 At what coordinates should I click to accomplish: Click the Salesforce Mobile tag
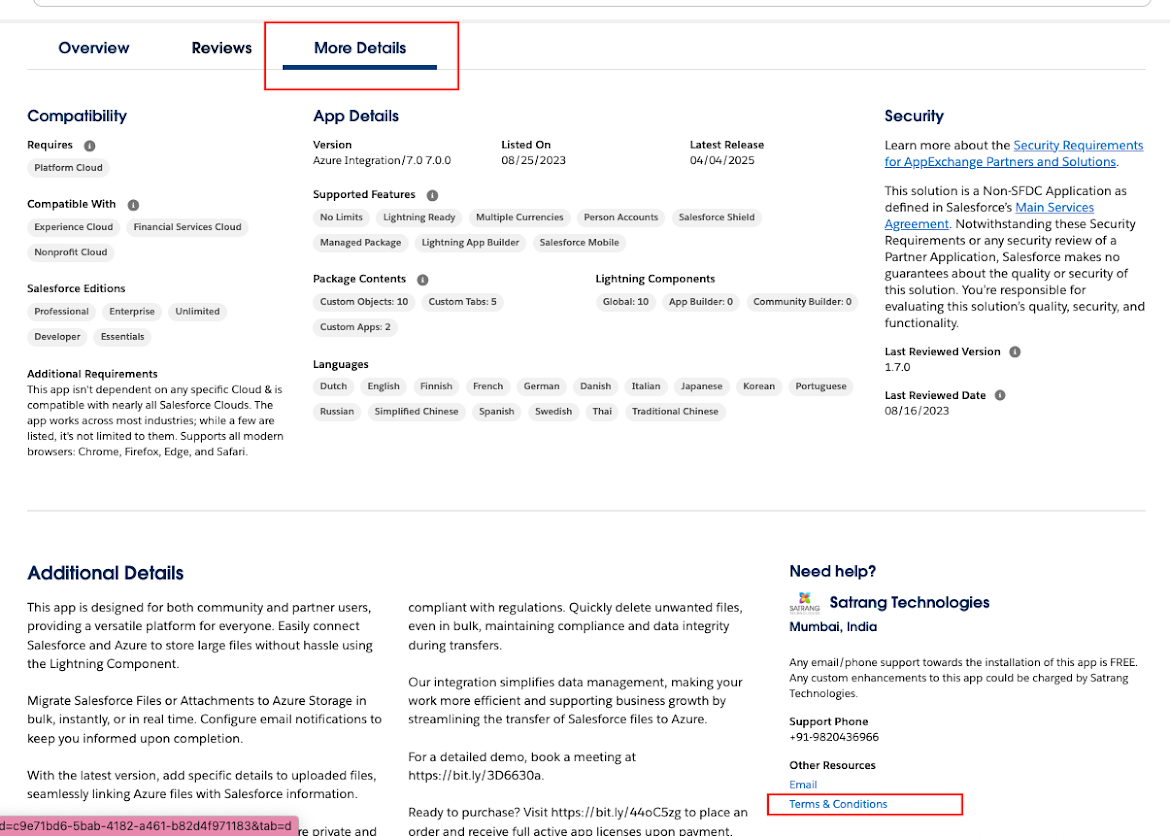click(579, 243)
